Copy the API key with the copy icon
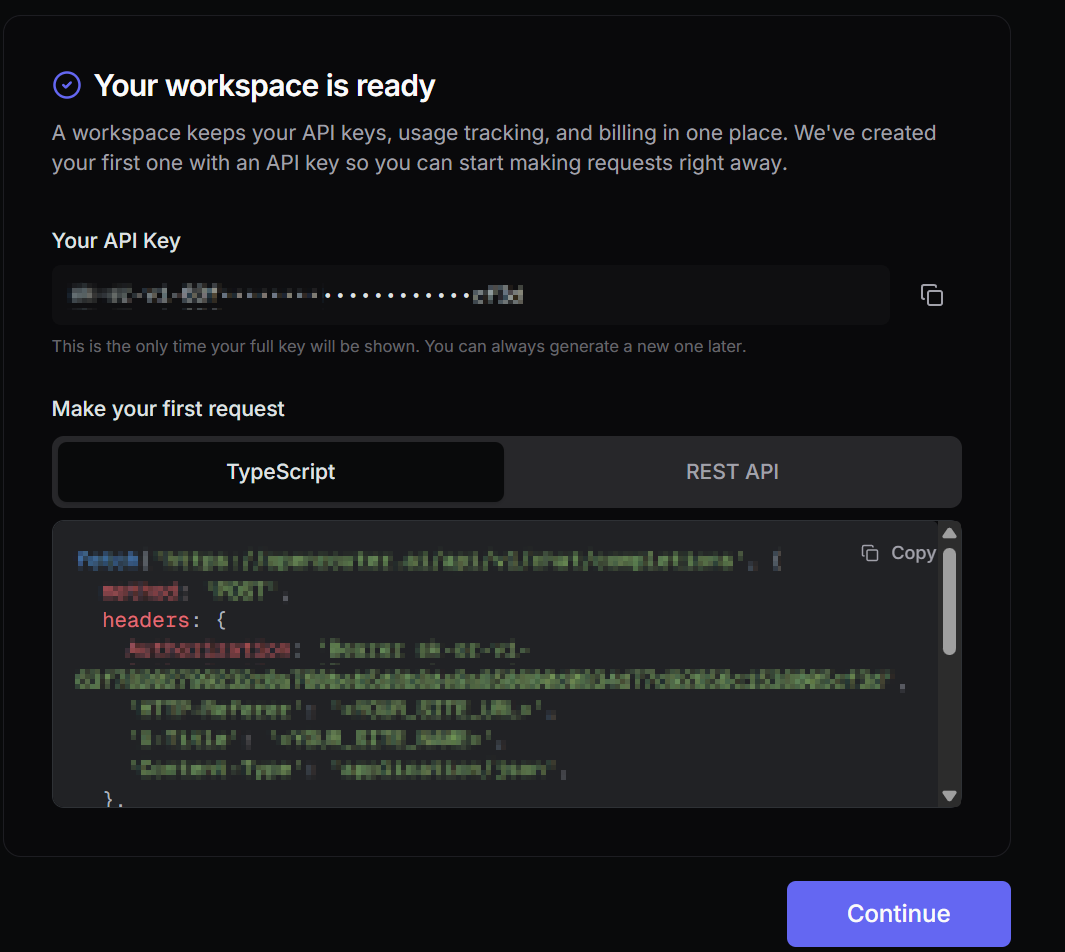Screen dimensions: 1065x952 (x=931, y=295)
